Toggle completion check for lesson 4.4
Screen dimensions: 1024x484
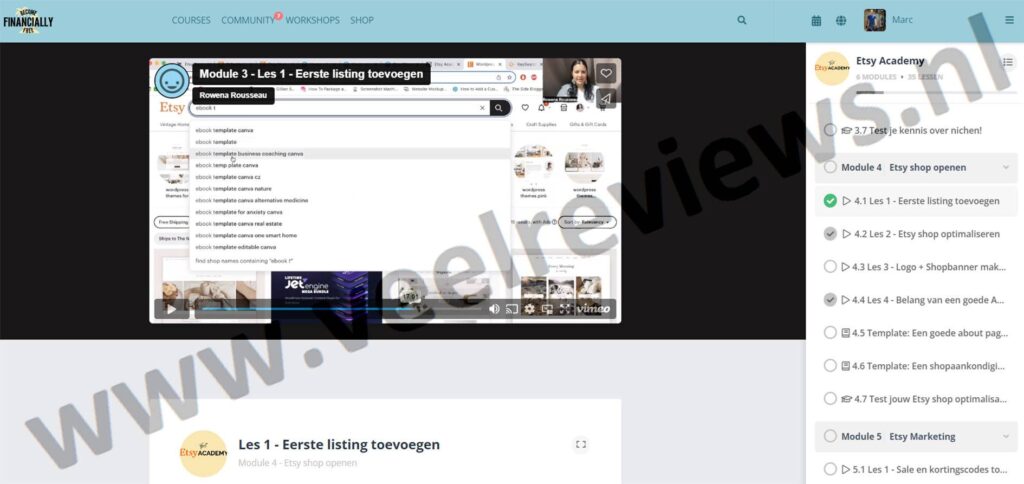coord(830,300)
